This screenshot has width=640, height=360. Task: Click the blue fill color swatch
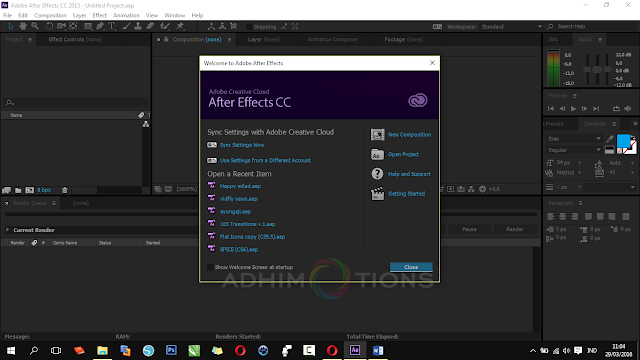click(x=623, y=141)
